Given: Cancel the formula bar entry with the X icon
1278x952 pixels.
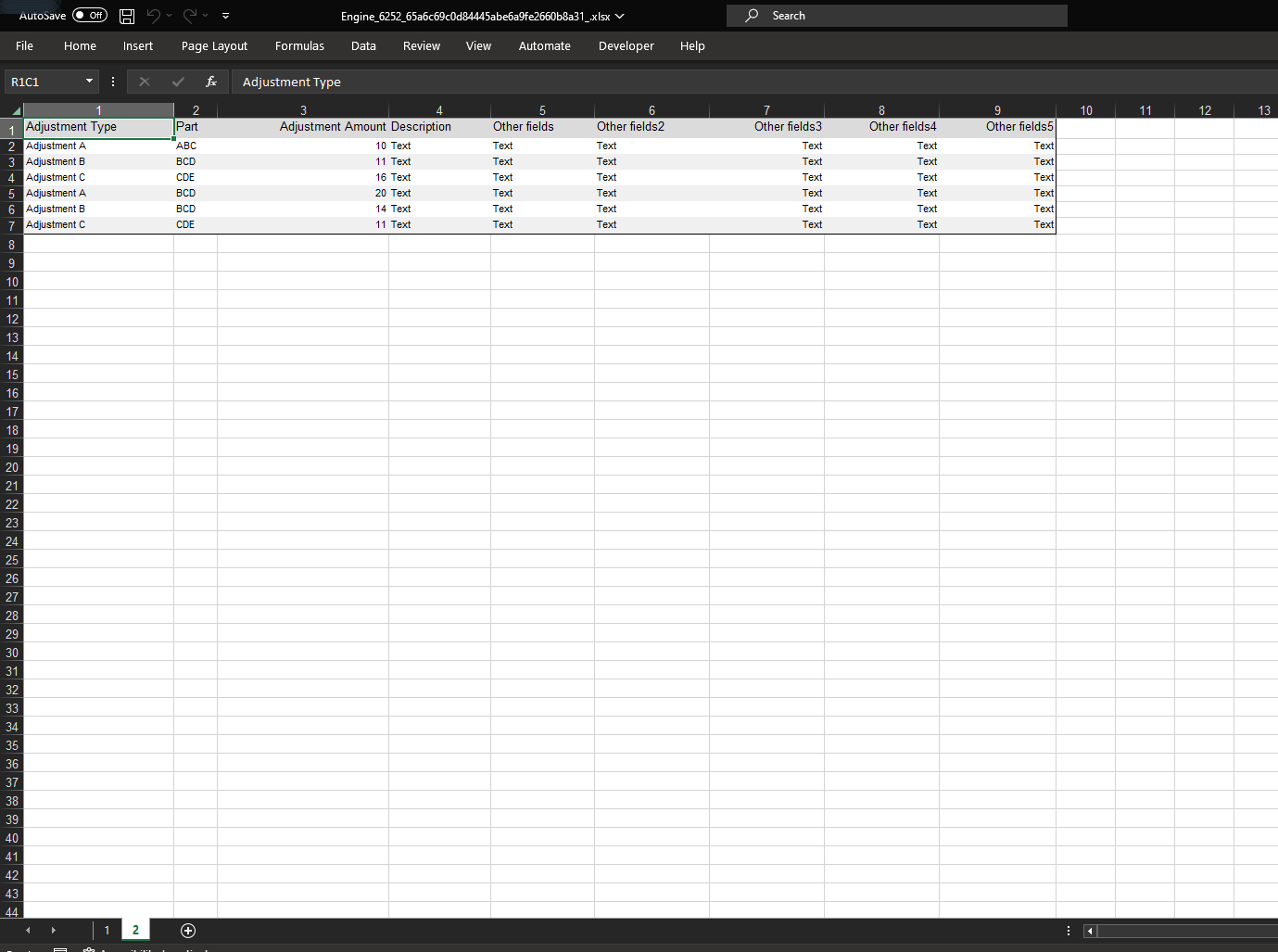Looking at the screenshot, I should tap(145, 82).
